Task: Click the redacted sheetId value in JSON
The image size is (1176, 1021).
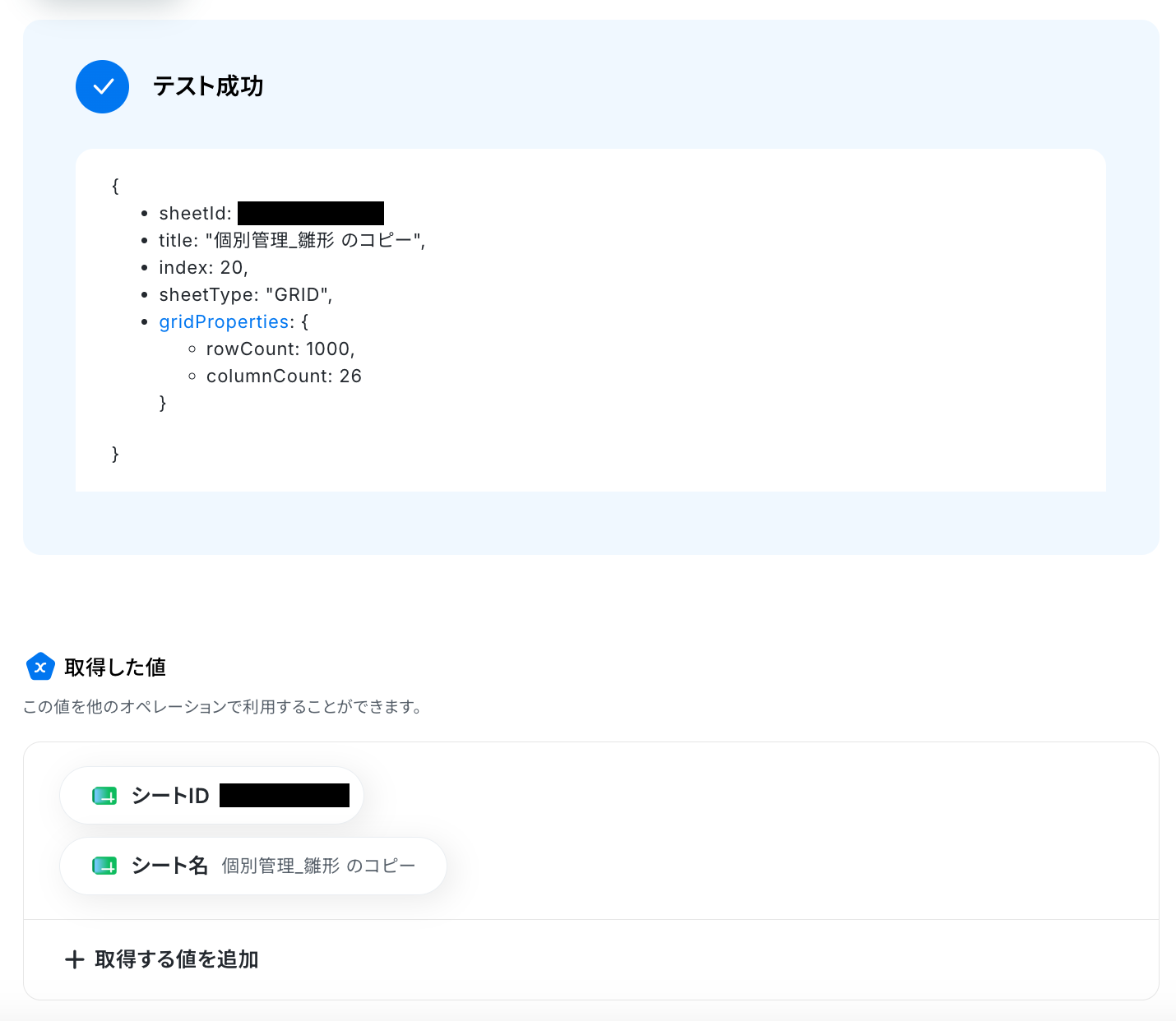Action: point(311,213)
